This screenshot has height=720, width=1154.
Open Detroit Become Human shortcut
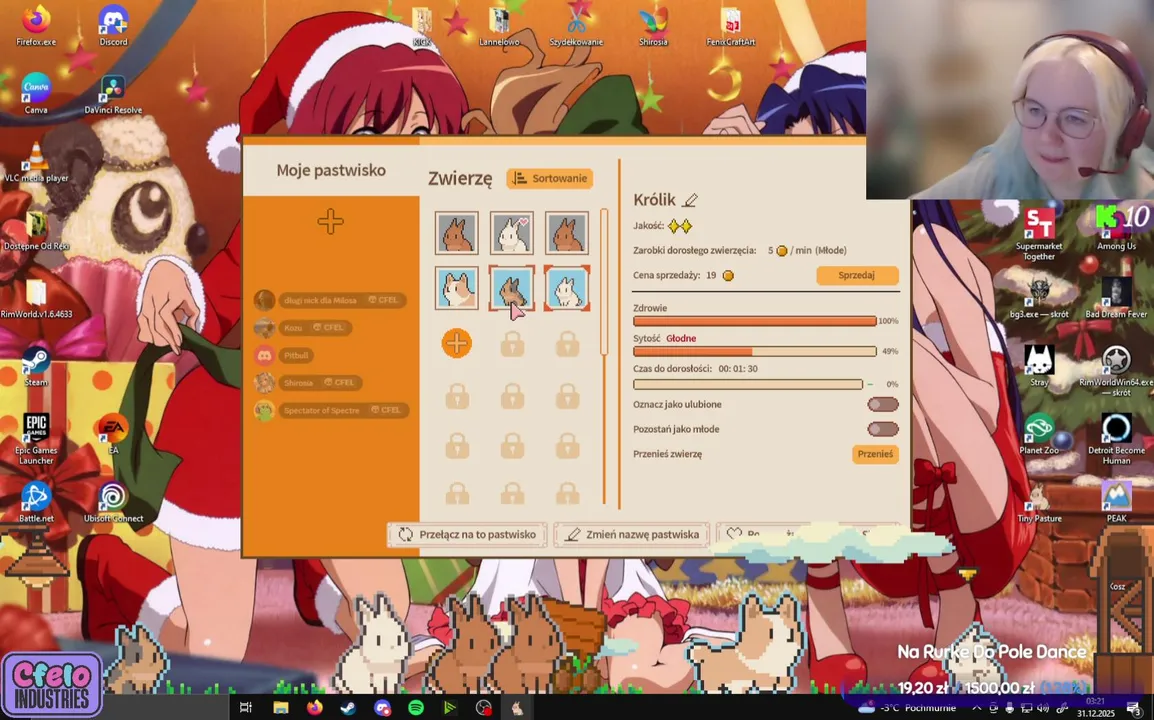pyautogui.click(x=1116, y=439)
